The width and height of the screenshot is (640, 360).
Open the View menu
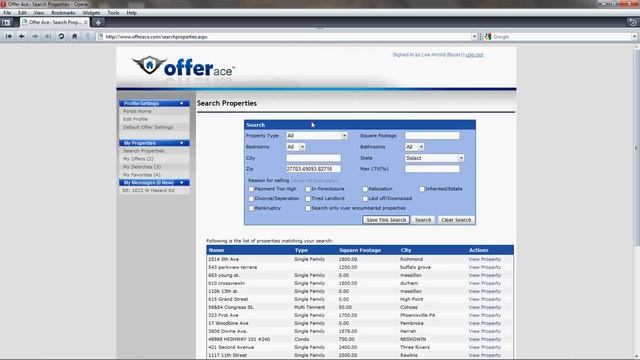tap(39, 13)
